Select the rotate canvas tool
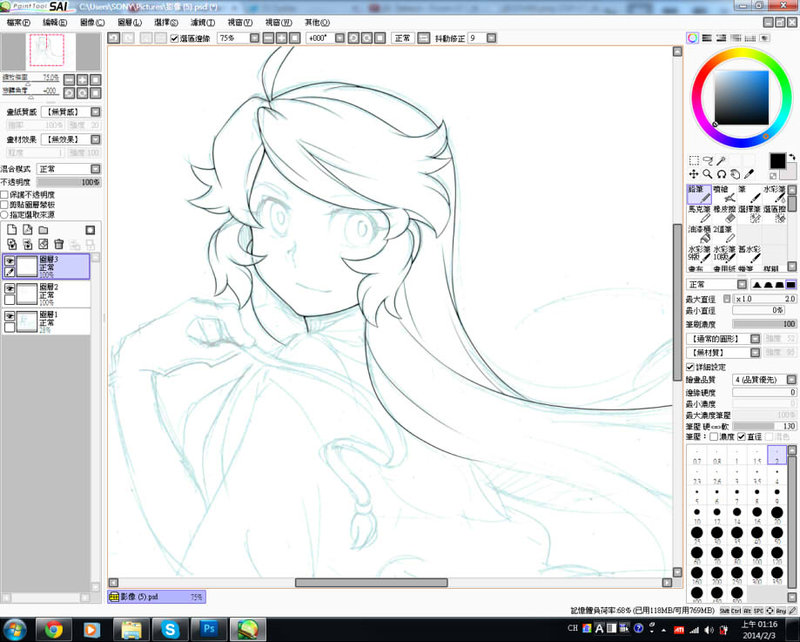The width and height of the screenshot is (800, 642). click(x=721, y=174)
